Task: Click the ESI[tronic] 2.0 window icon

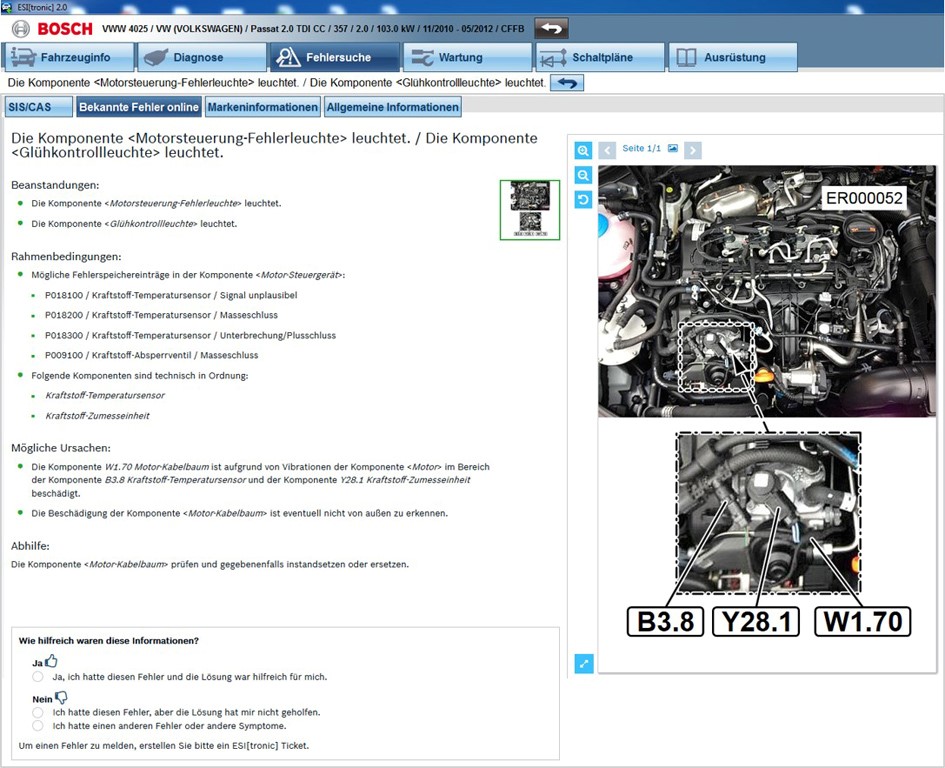Action: 7,7
